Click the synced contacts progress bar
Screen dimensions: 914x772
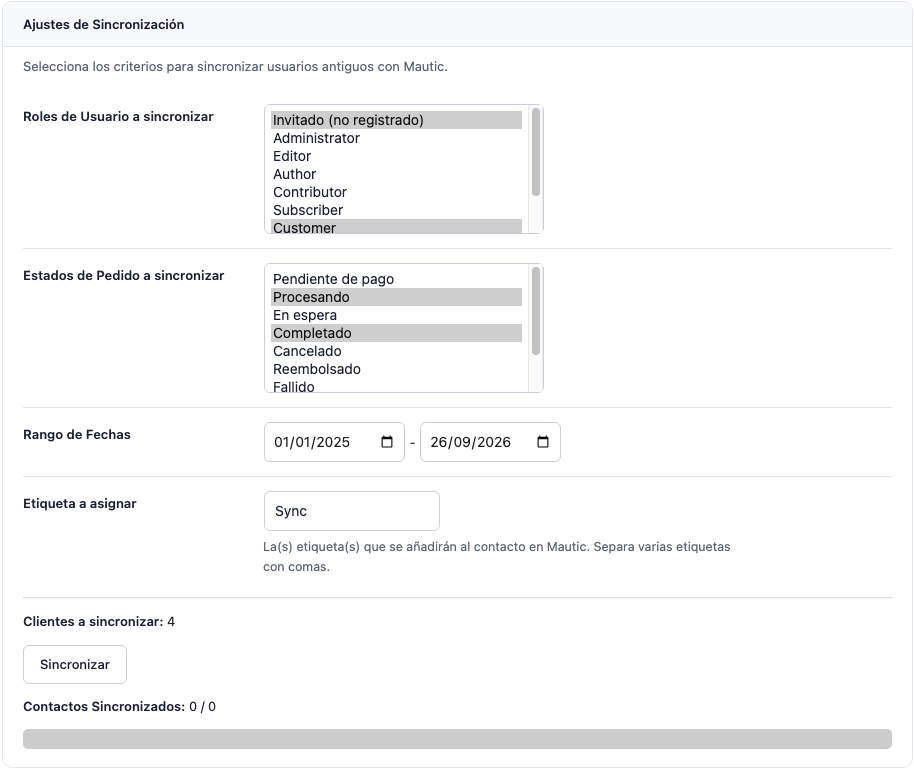[x=458, y=739]
